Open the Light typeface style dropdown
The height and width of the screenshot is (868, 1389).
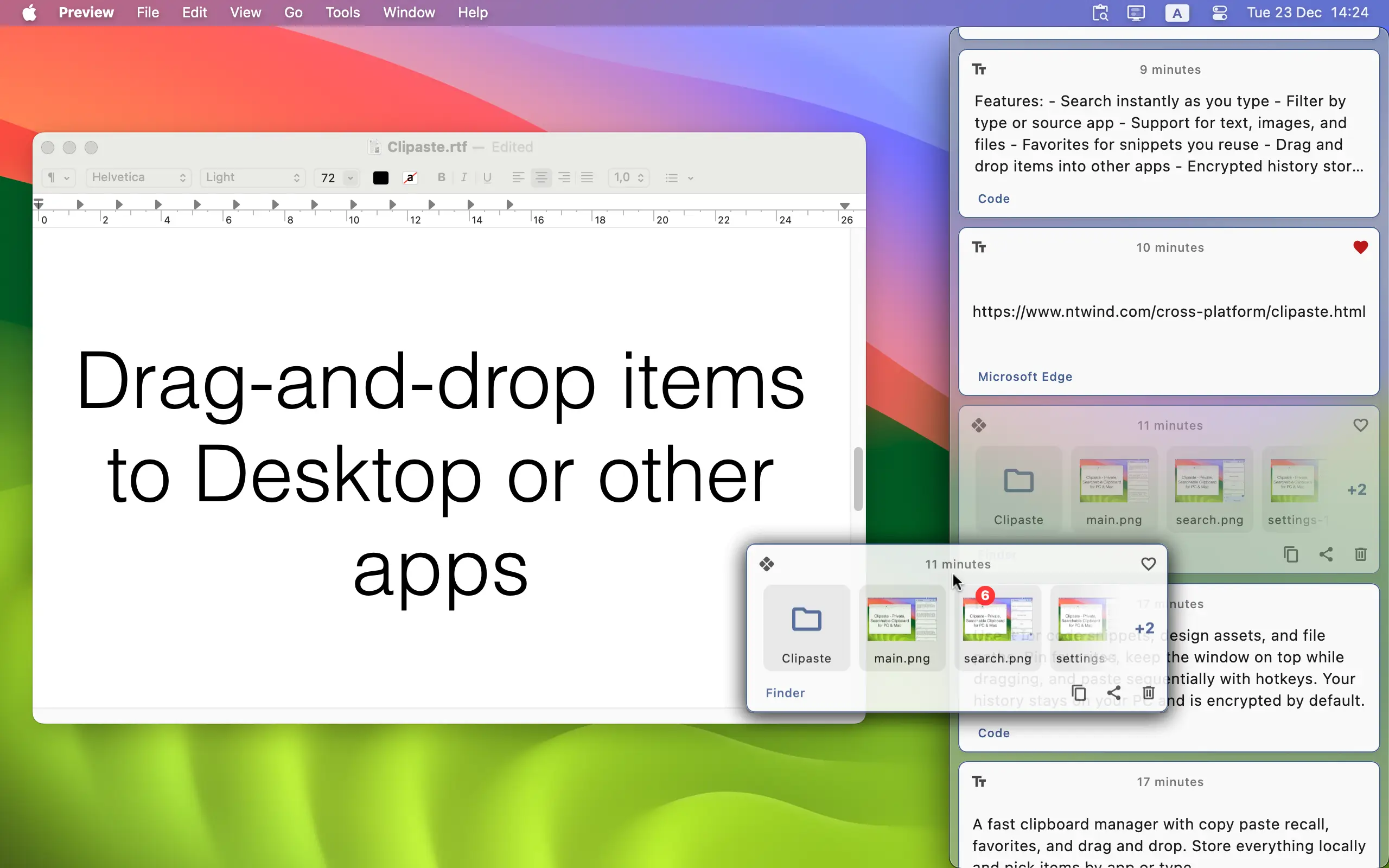pos(252,177)
